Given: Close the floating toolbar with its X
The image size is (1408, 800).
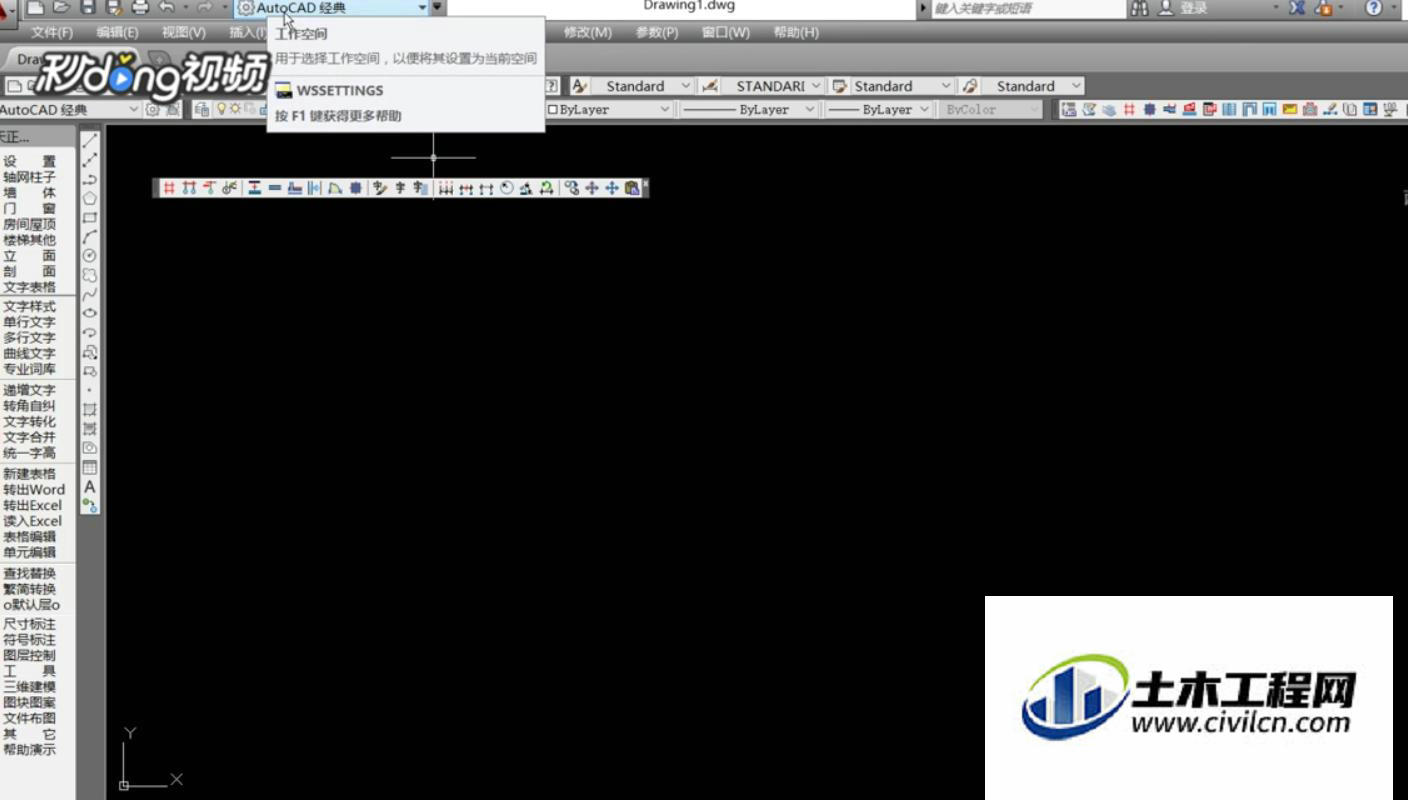Looking at the screenshot, I should 646,182.
